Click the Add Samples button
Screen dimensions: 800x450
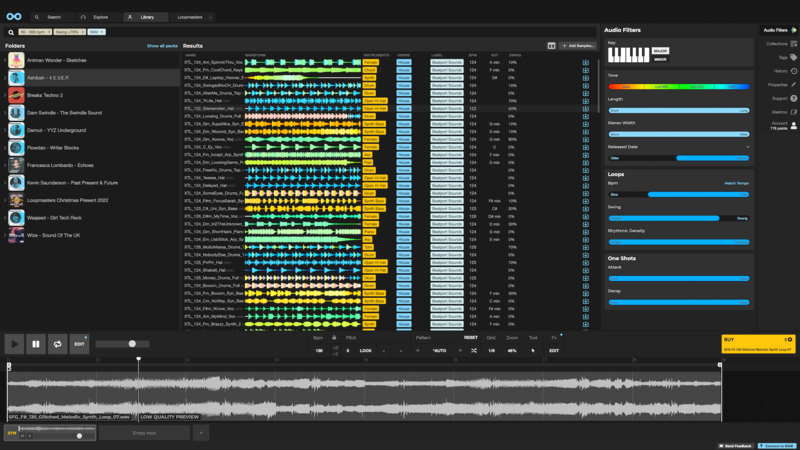[x=578, y=46]
